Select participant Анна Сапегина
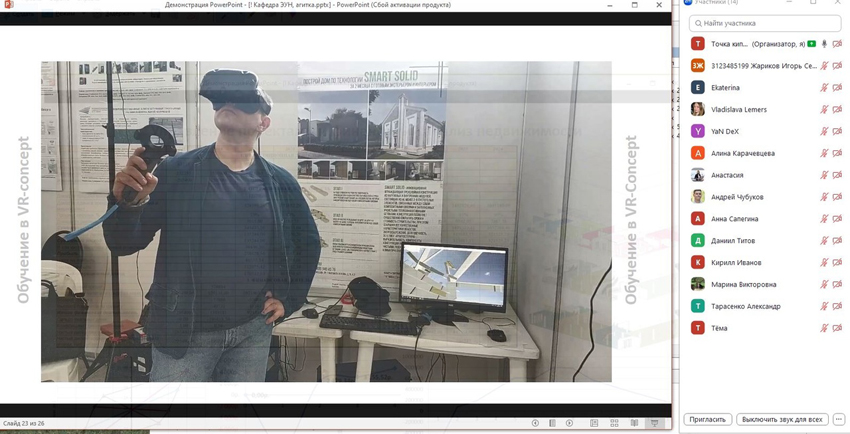The height and width of the screenshot is (434, 850). click(765, 219)
